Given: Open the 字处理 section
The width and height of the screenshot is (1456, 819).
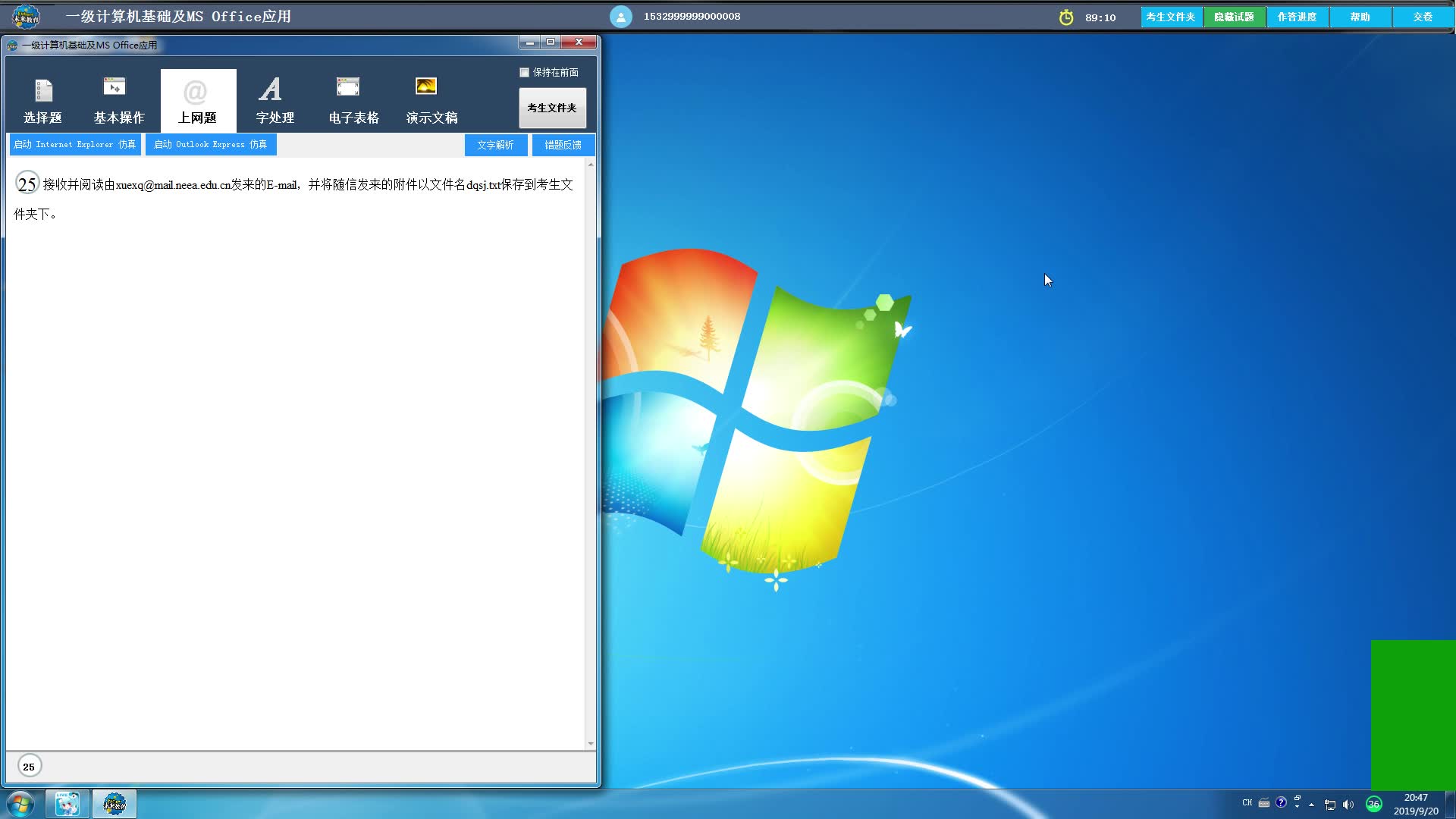Looking at the screenshot, I should 275,101.
